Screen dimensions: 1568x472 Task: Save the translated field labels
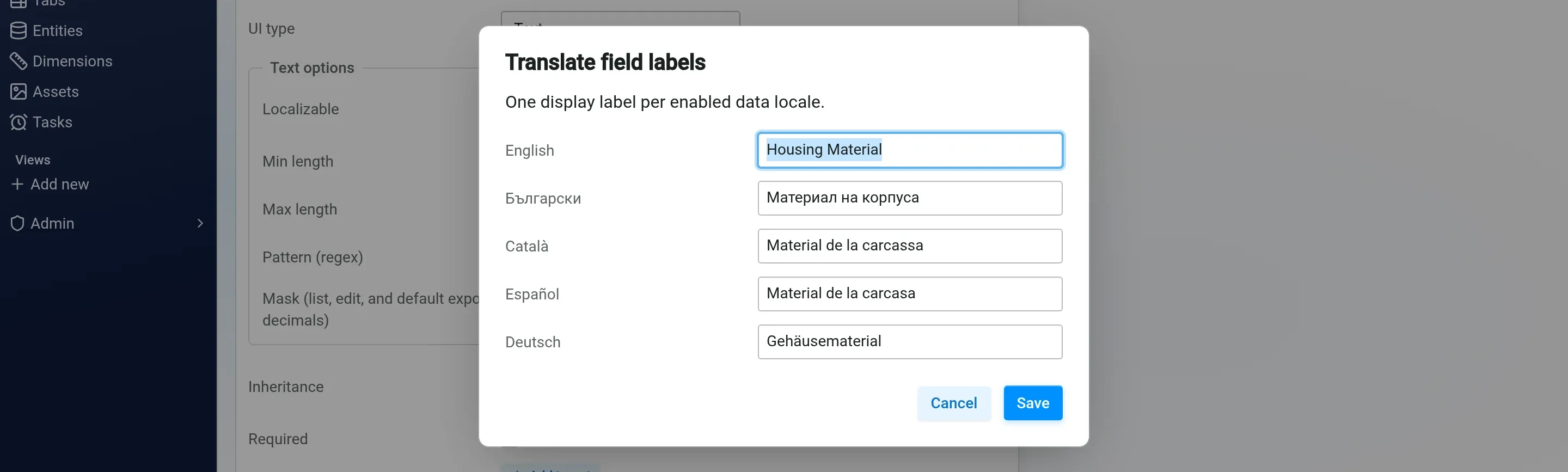(1032, 402)
